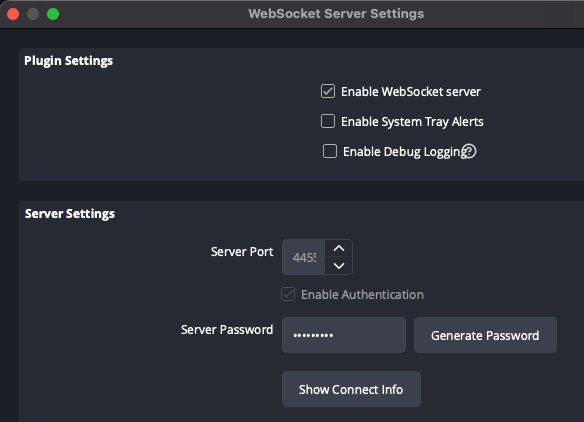Click the Server Password label
The height and width of the screenshot is (422, 584).
227,330
